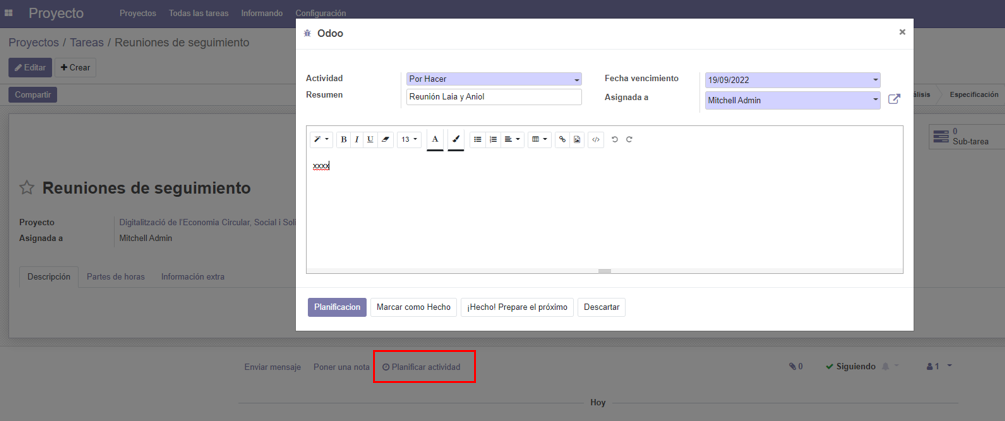This screenshot has height=421, width=1005.
Task: Open the Proyectos menu
Action: click(x=138, y=13)
